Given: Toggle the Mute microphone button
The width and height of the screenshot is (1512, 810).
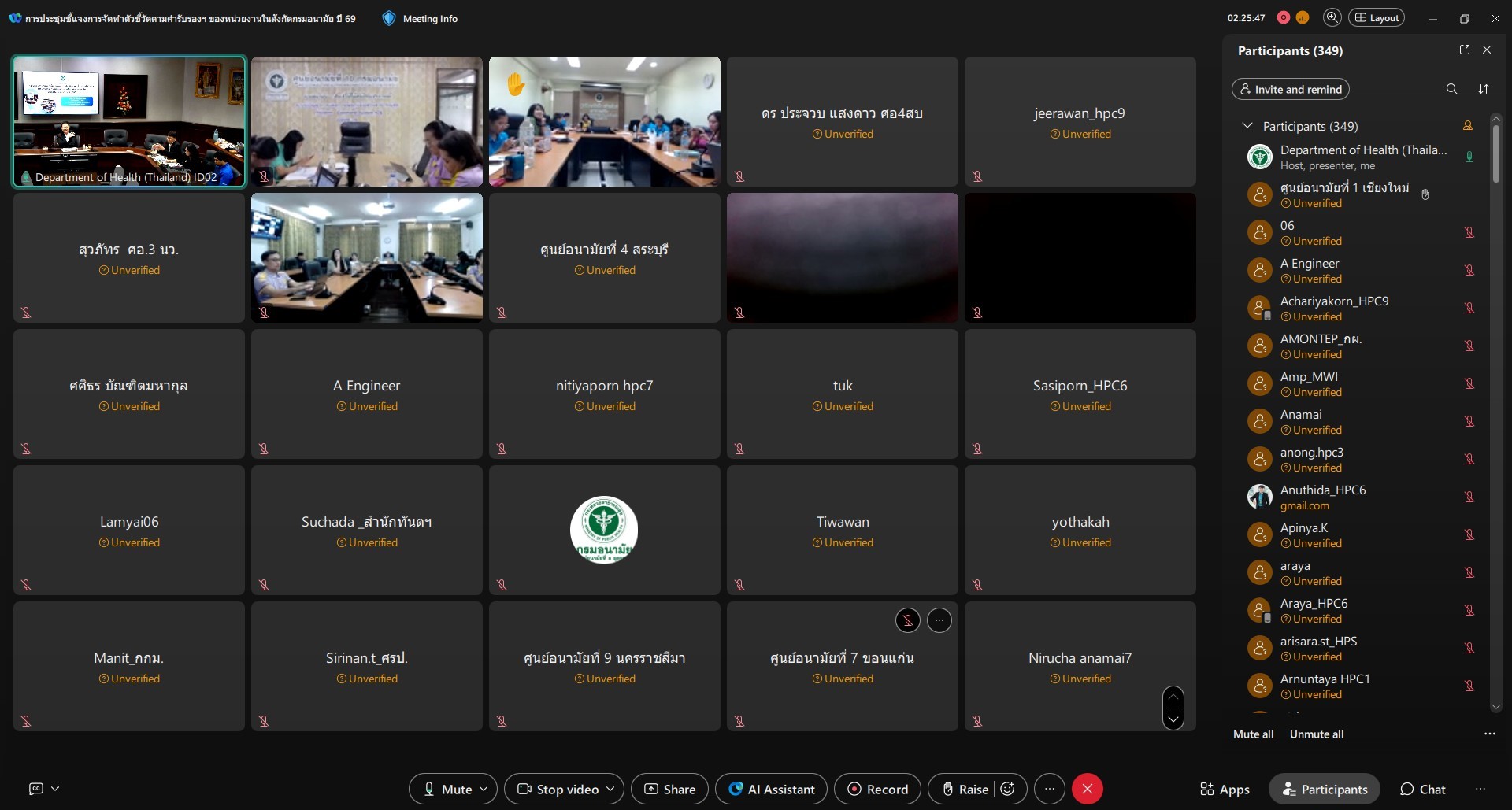Looking at the screenshot, I should click(x=447, y=789).
